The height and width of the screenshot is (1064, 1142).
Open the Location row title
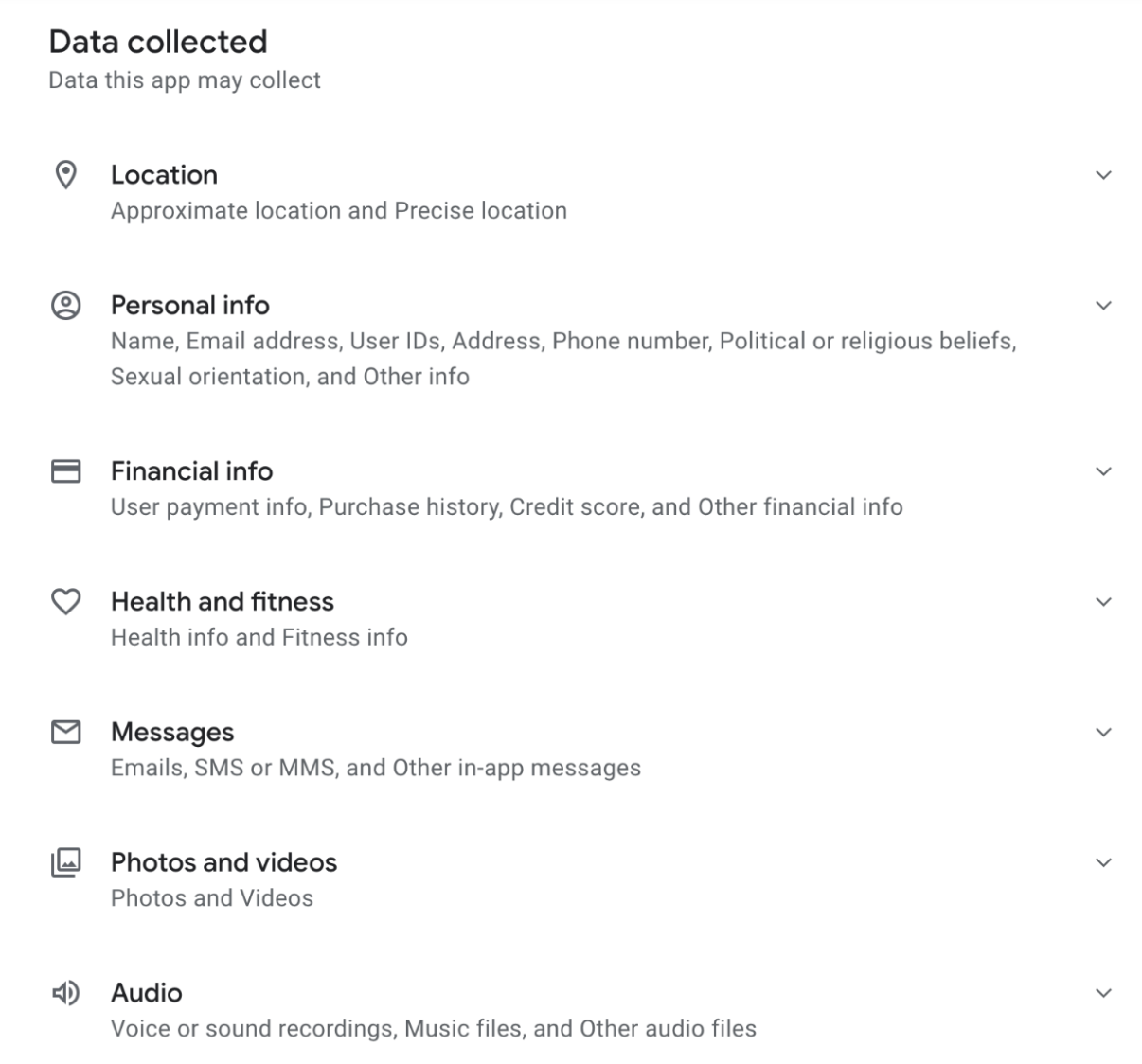click(164, 175)
